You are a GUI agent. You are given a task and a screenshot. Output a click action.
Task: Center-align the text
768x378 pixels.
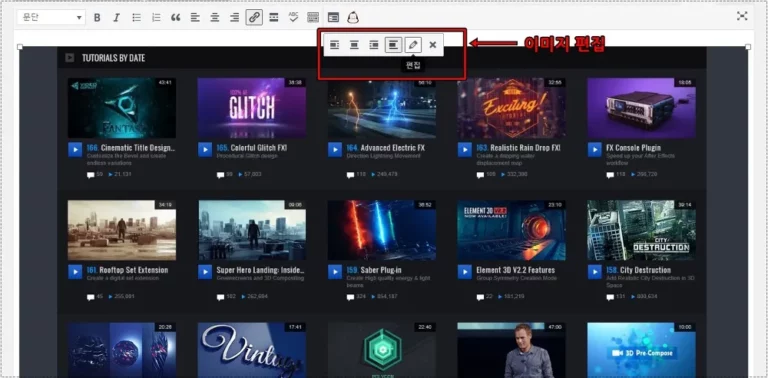coord(215,18)
